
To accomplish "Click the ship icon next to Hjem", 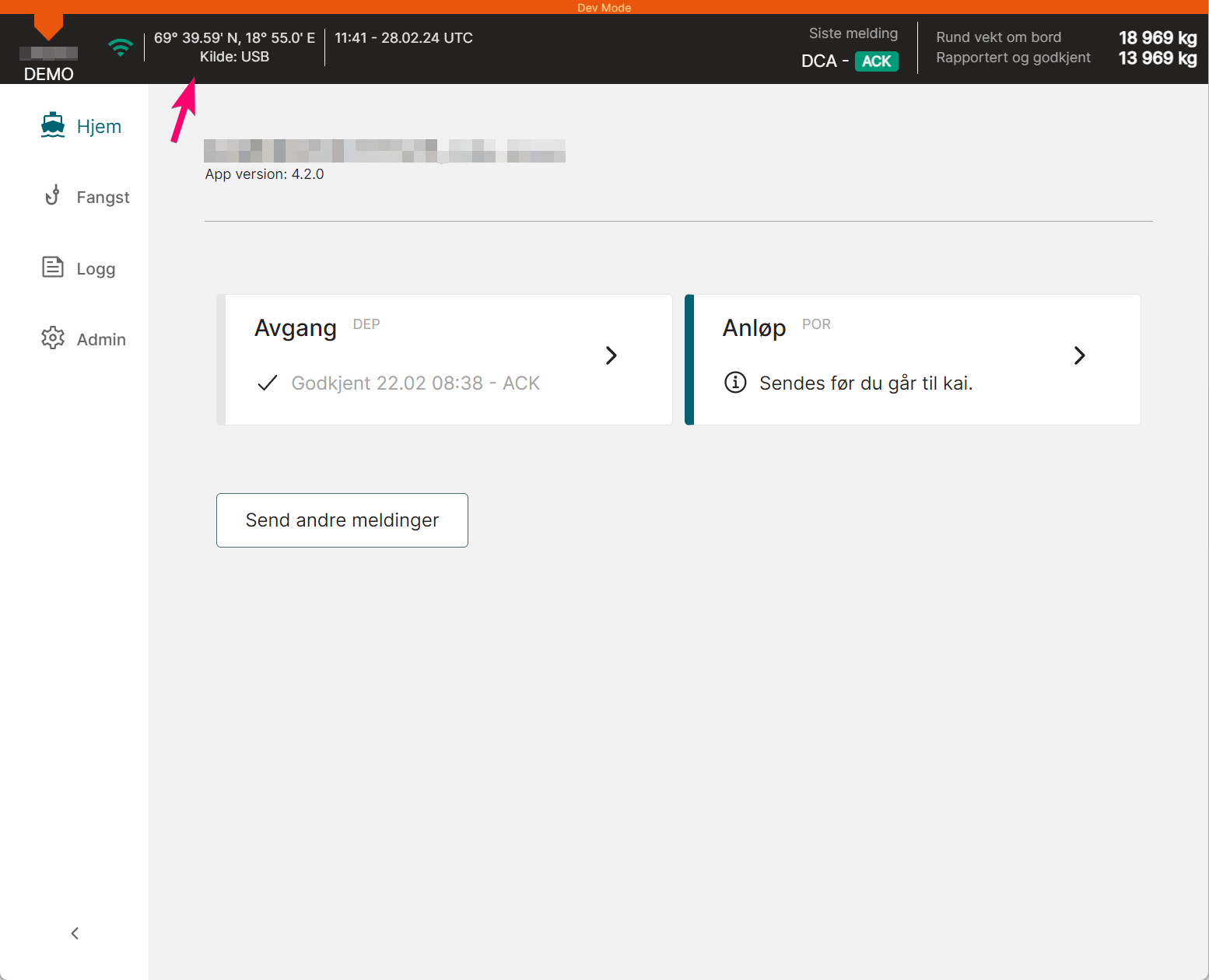I will pos(53,125).
